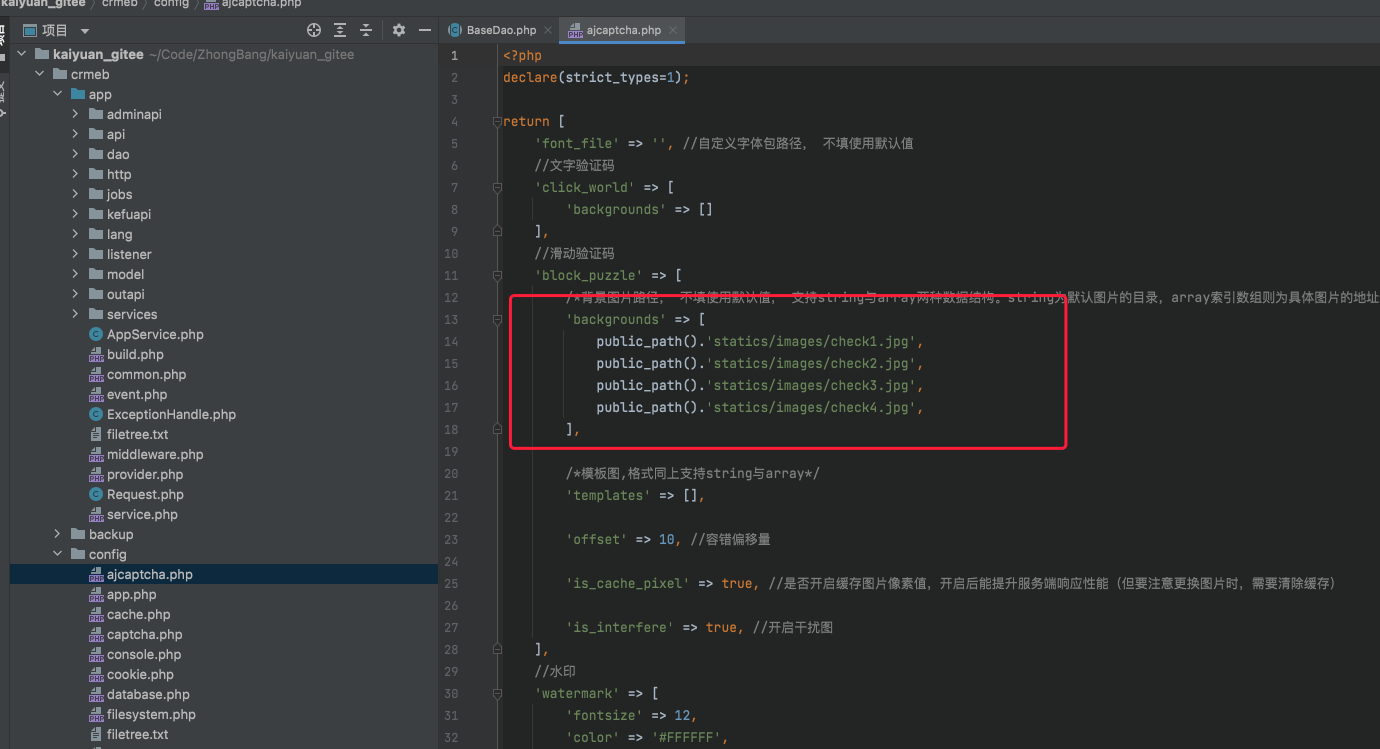
Task: Select database.php file
Action: 148,694
